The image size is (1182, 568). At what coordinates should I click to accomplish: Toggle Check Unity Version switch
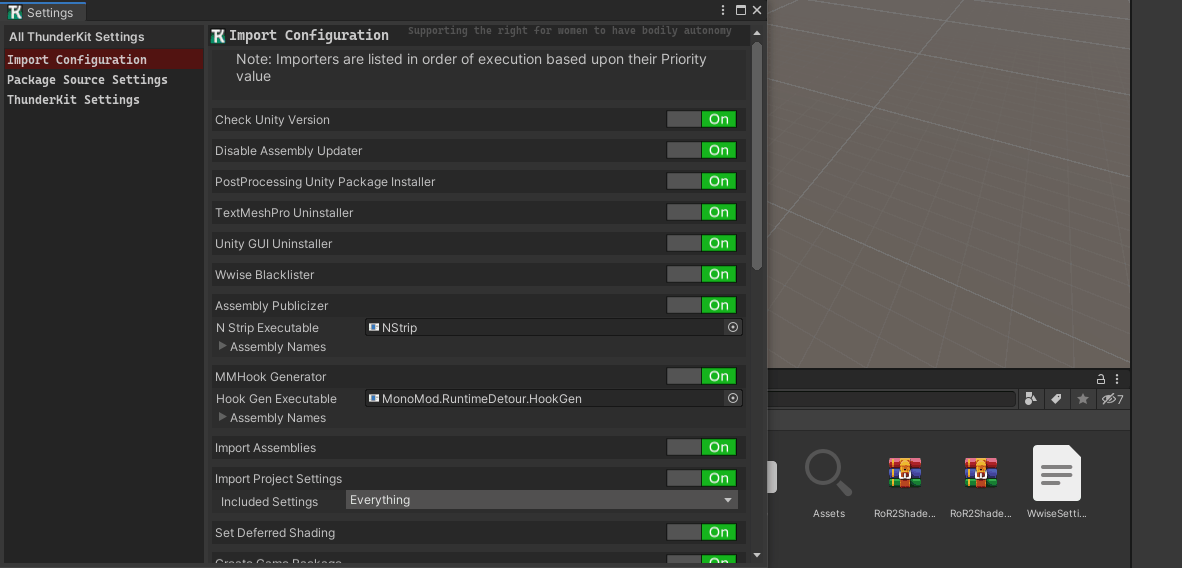pos(702,119)
